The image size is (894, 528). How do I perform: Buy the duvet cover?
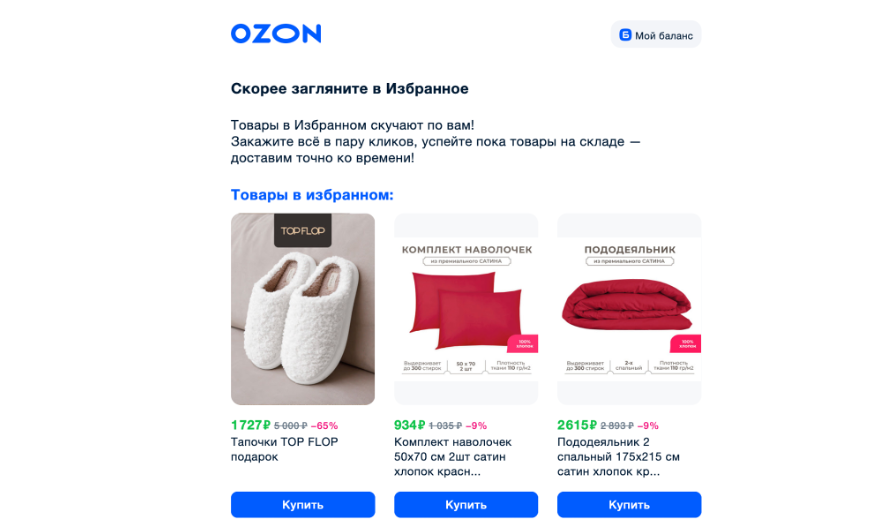click(629, 505)
